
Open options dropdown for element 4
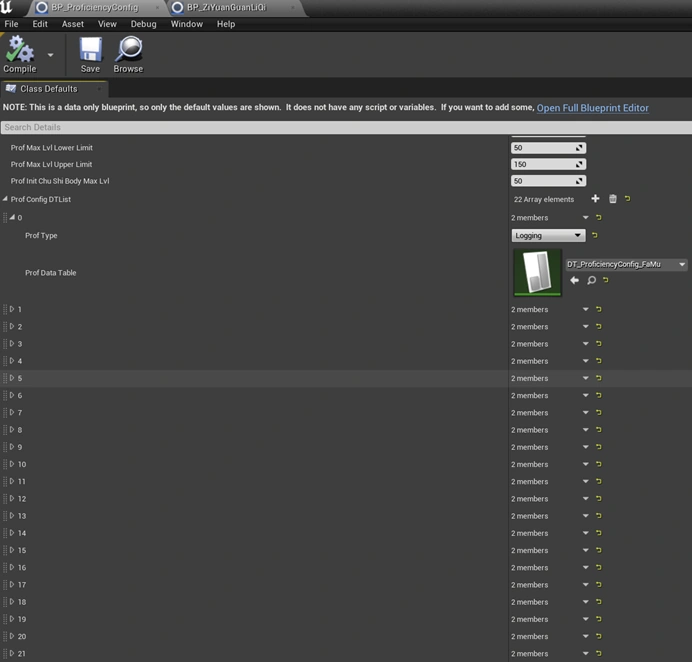pyautogui.click(x=585, y=361)
